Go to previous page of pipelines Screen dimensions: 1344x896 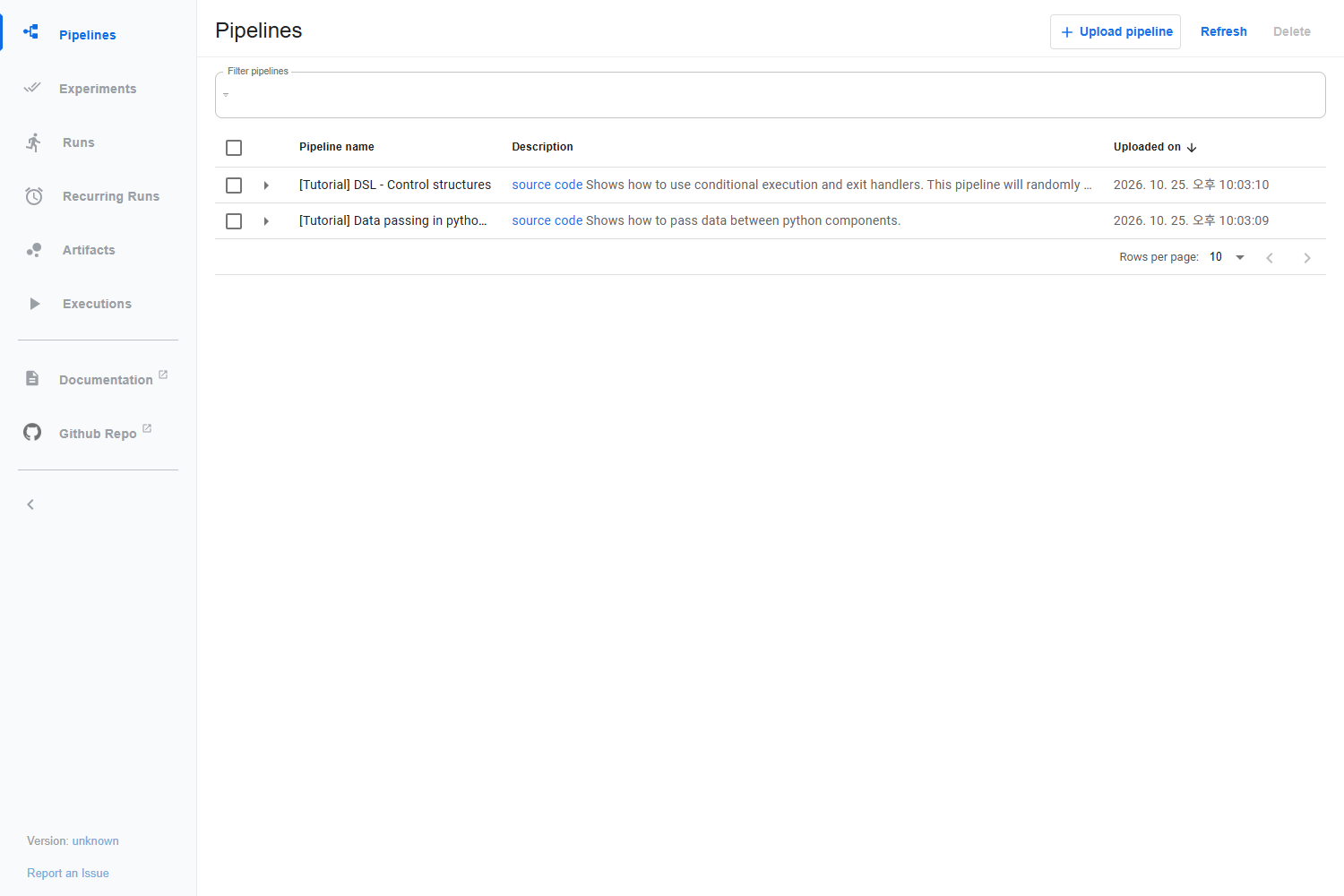(1270, 258)
